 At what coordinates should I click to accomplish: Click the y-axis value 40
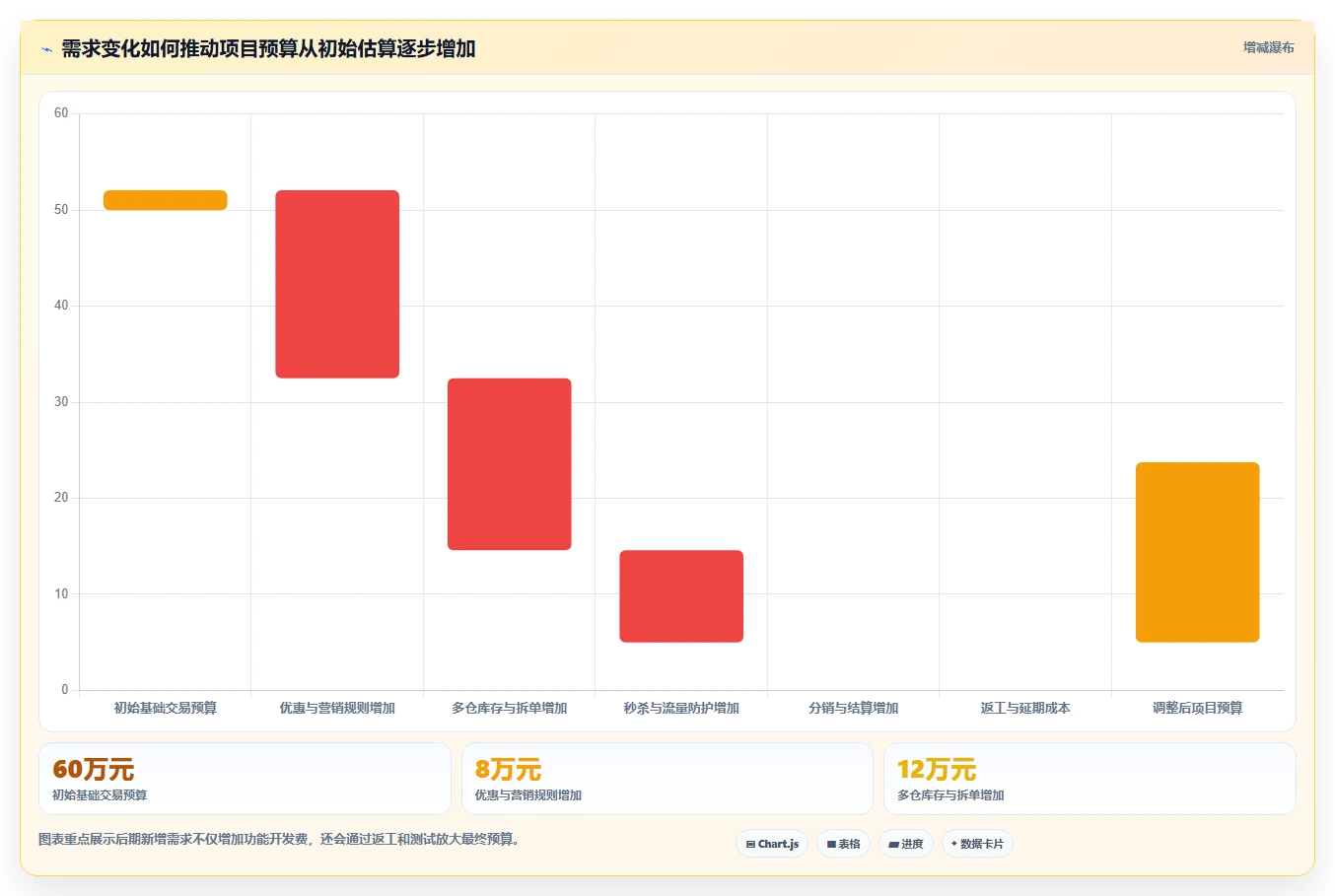[x=61, y=306]
